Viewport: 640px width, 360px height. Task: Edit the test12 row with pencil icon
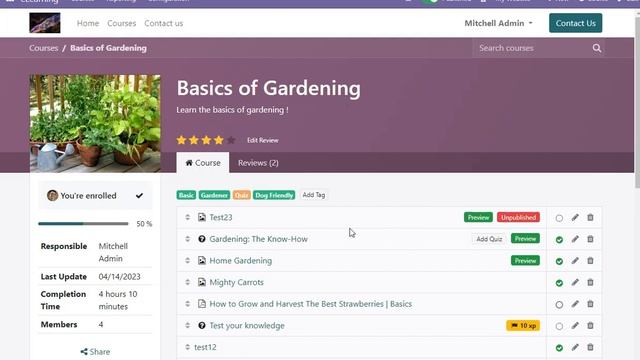575,347
